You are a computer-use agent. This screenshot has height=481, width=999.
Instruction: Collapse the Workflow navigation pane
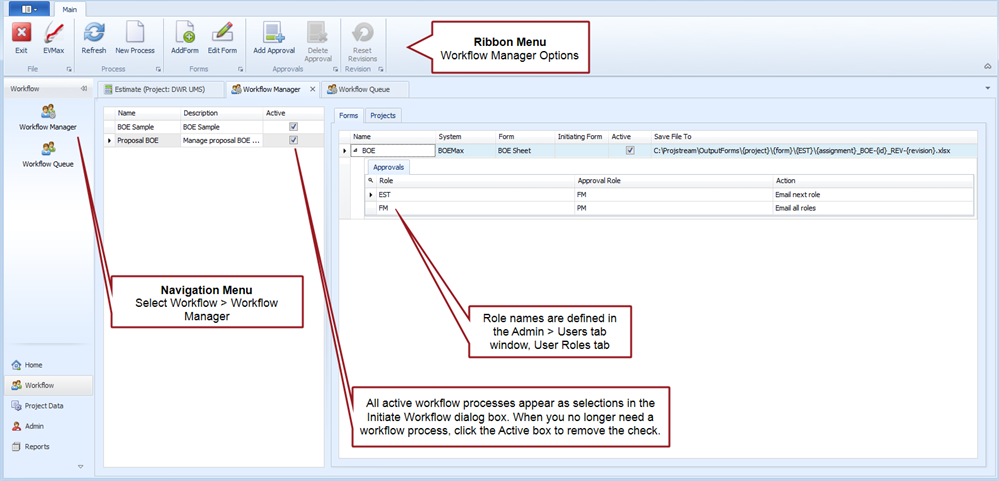click(x=84, y=89)
